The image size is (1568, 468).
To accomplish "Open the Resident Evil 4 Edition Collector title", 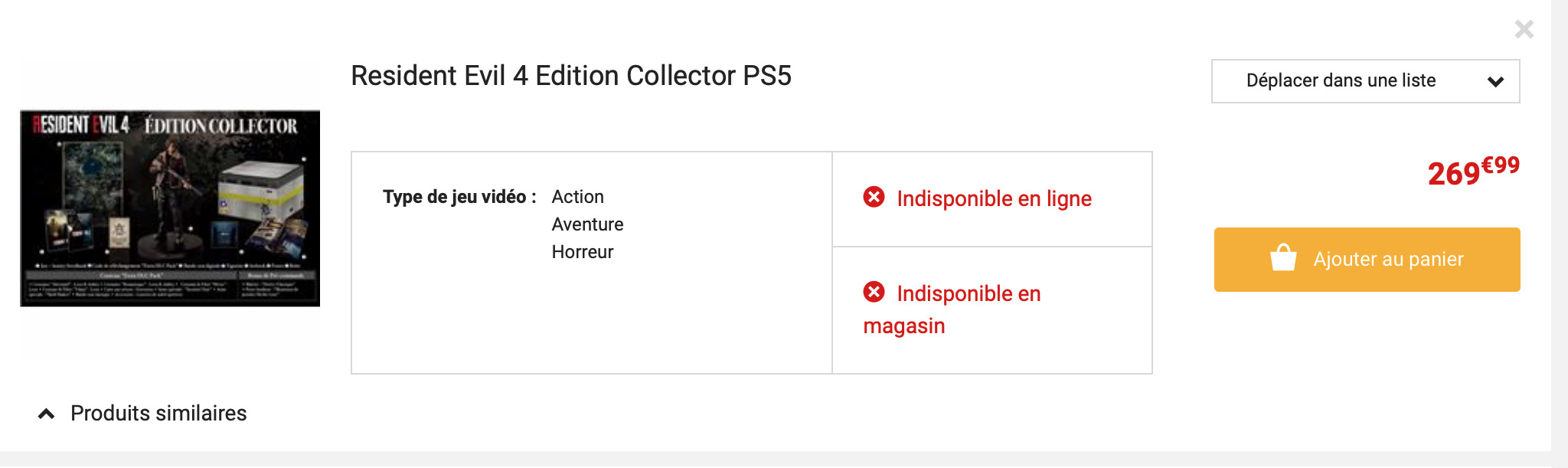I will click(570, 76).
